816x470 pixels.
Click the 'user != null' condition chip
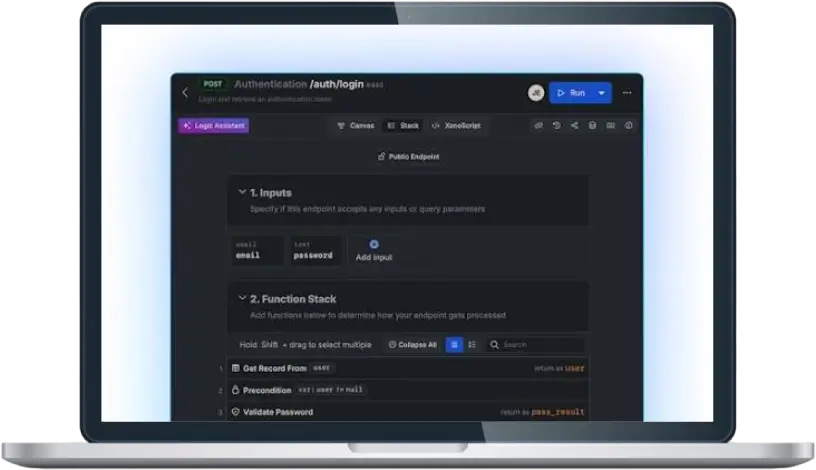pyautogui.click(x=330, y=390)
